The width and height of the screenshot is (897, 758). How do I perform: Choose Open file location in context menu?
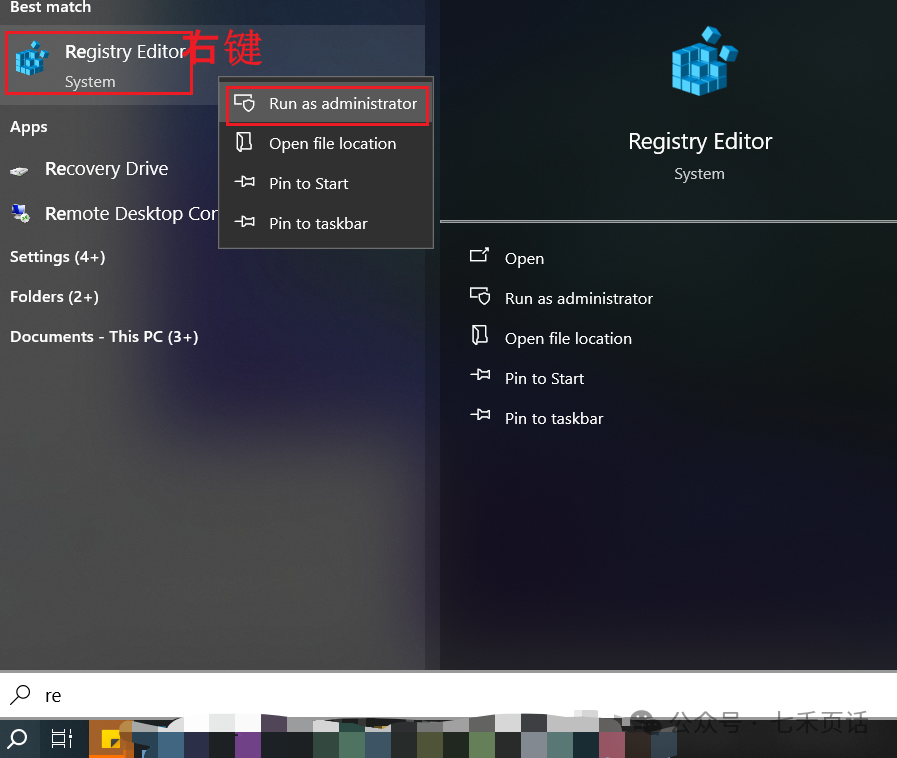click(326, 144)
